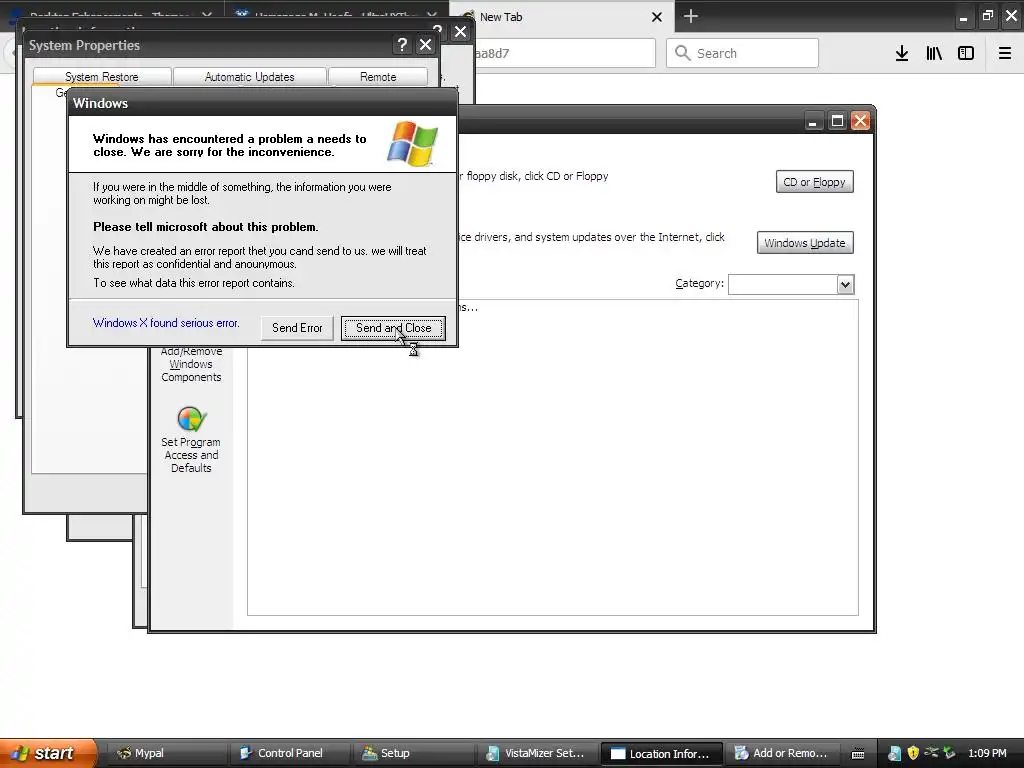This screenshot has height=768, width=1024.
Task: Open the 'Windows X found serious error' link
Action: tap(166, 323)
